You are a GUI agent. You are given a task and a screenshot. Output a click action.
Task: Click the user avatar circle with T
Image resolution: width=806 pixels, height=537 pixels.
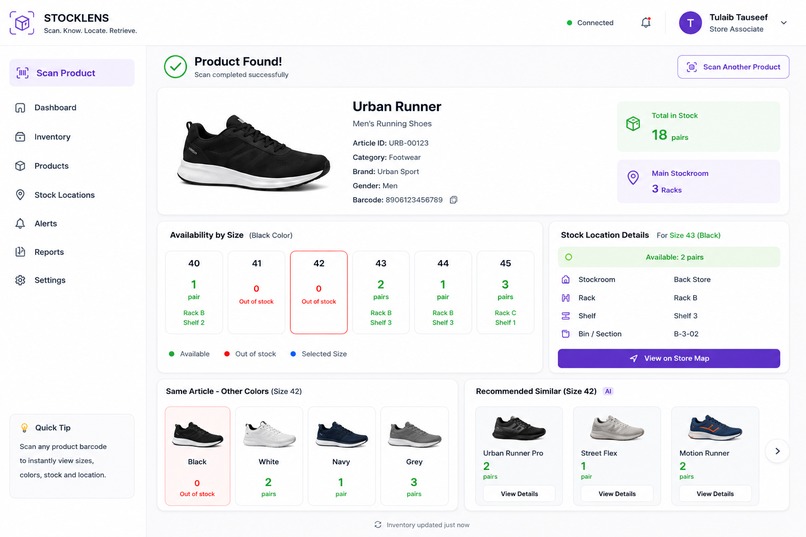coord(690,23)
